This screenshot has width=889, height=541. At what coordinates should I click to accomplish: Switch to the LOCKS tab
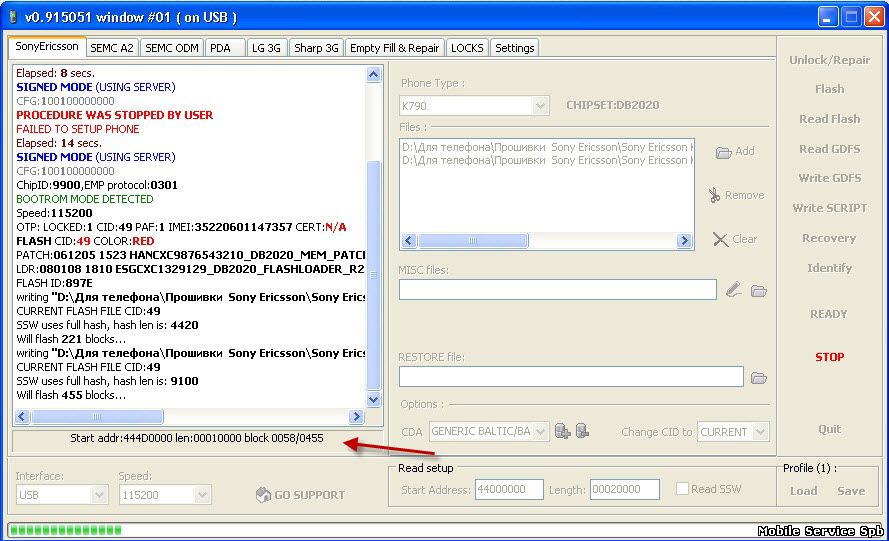click(x=467, y=48)
